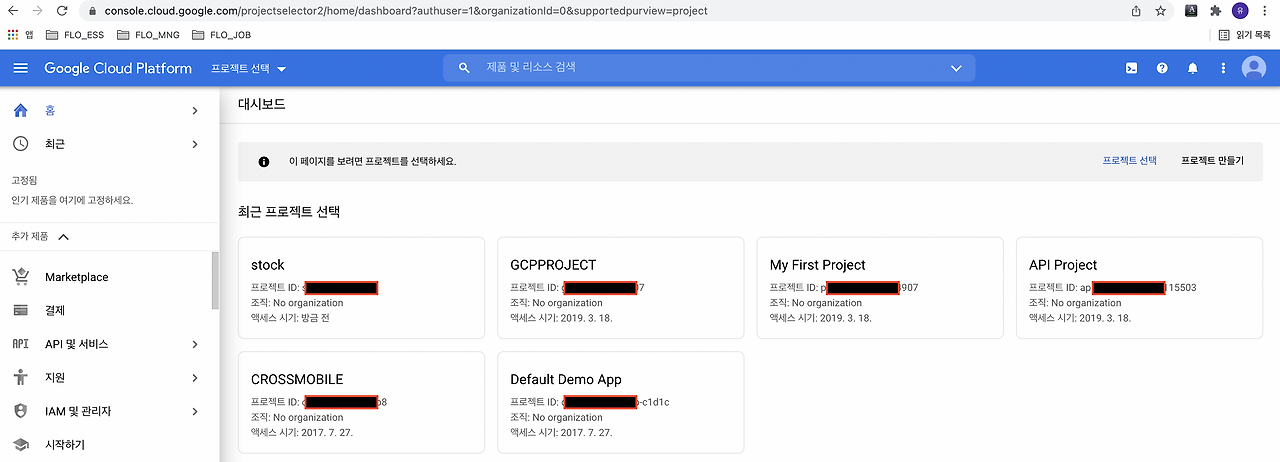Screen dimensions: 1280x462
Task: Click the home icon in sidebar
Action: pos(20,110)
